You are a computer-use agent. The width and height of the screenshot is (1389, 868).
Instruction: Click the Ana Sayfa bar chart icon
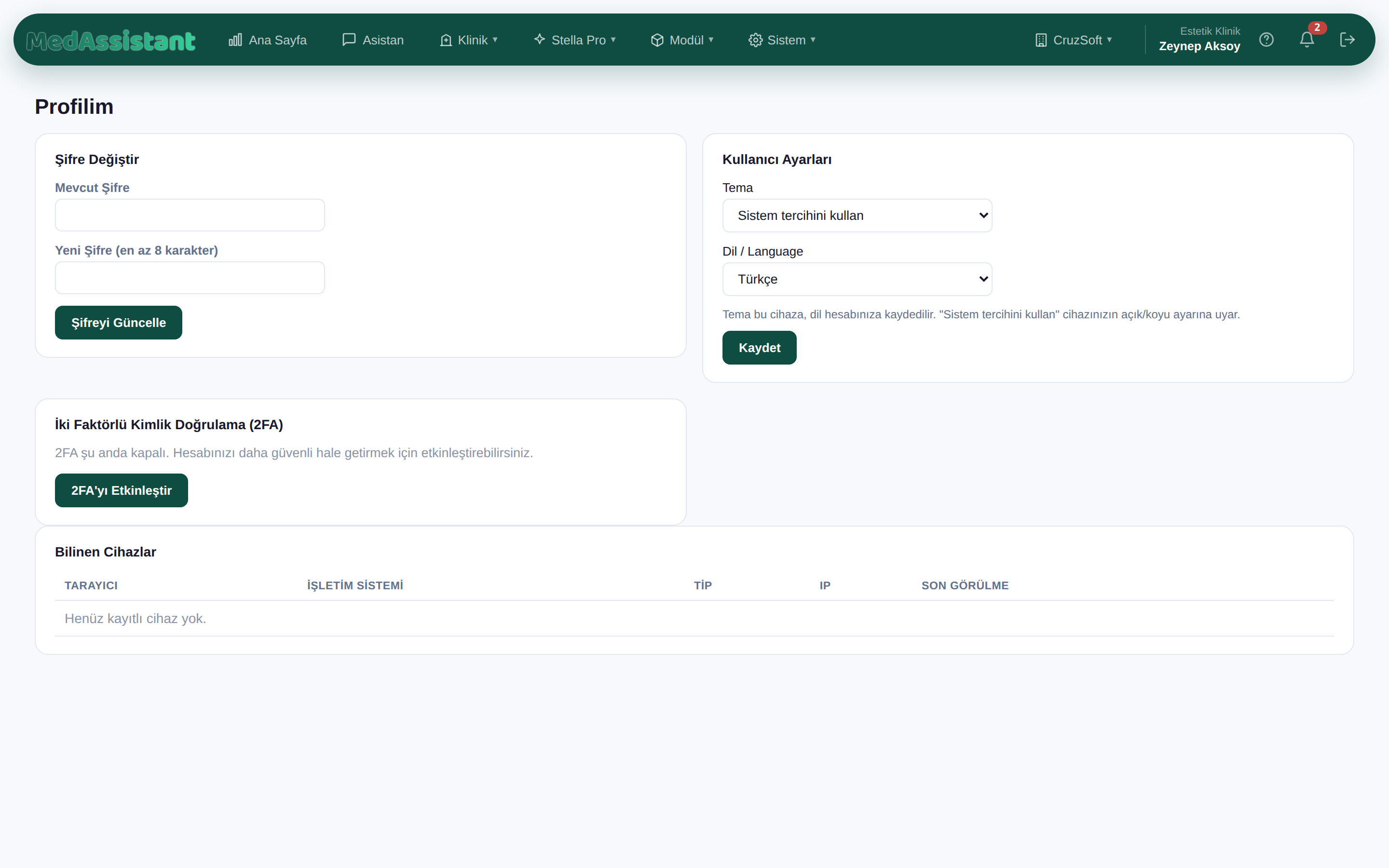pyautogui.click(x=235, y=40)
